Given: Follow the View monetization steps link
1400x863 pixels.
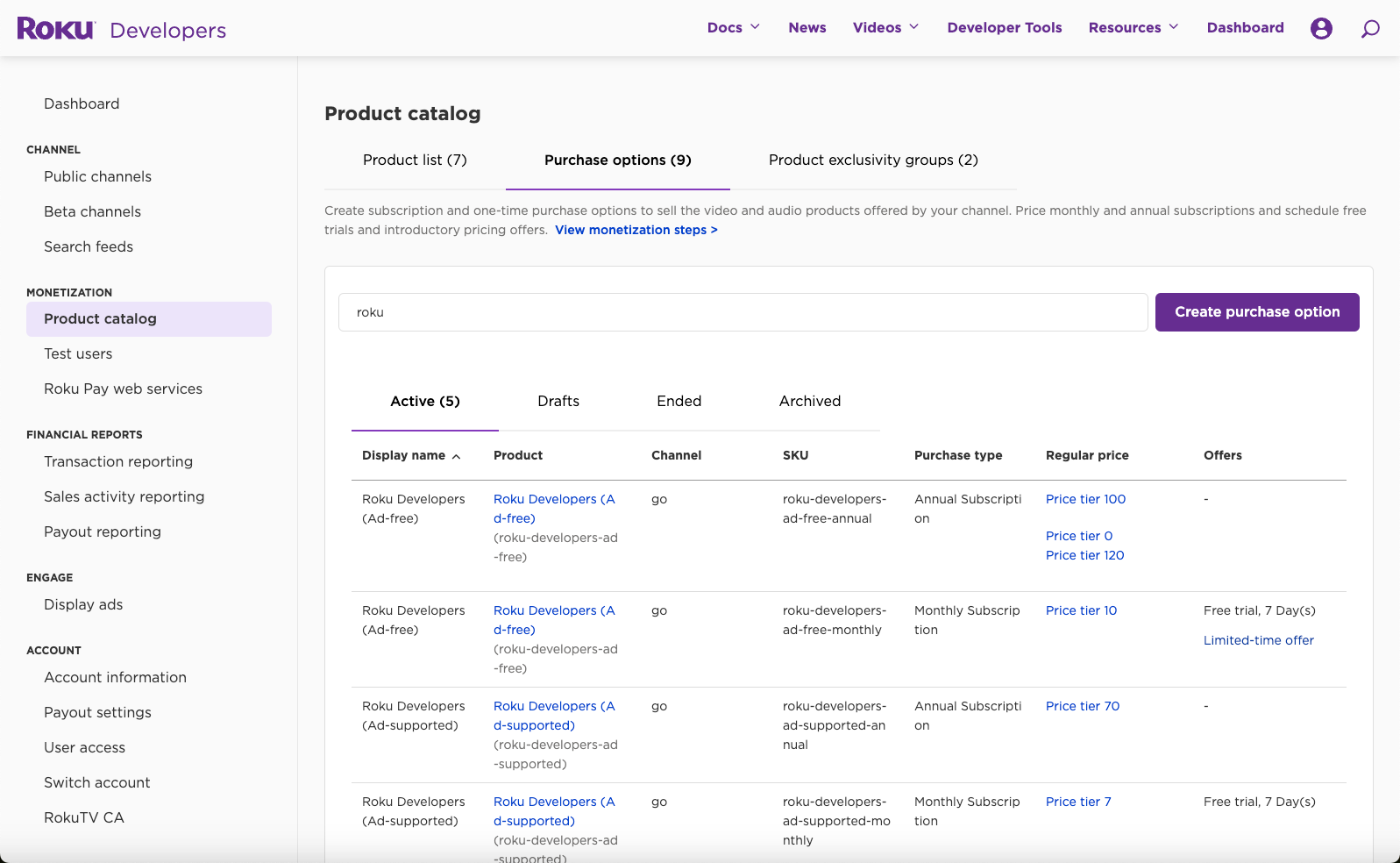Looking at the screenshot, I should (636, 231).
